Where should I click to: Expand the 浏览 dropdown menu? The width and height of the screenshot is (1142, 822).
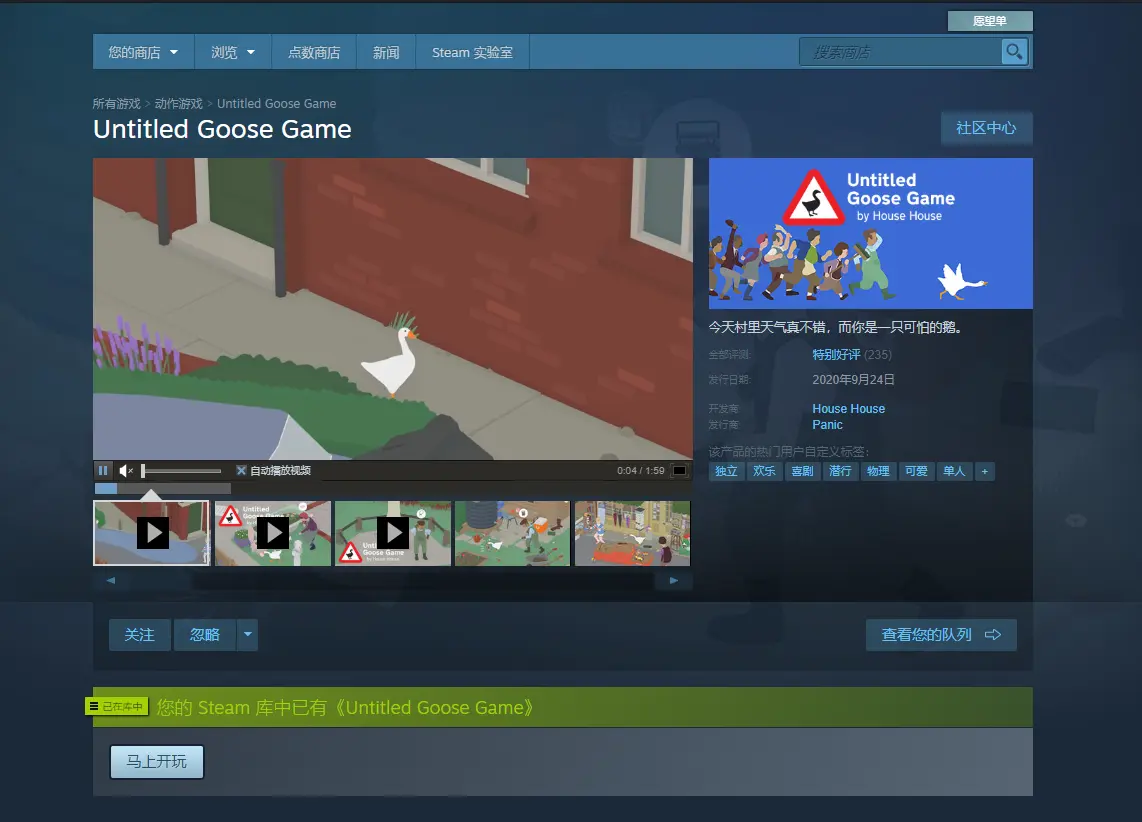point(233,52)
